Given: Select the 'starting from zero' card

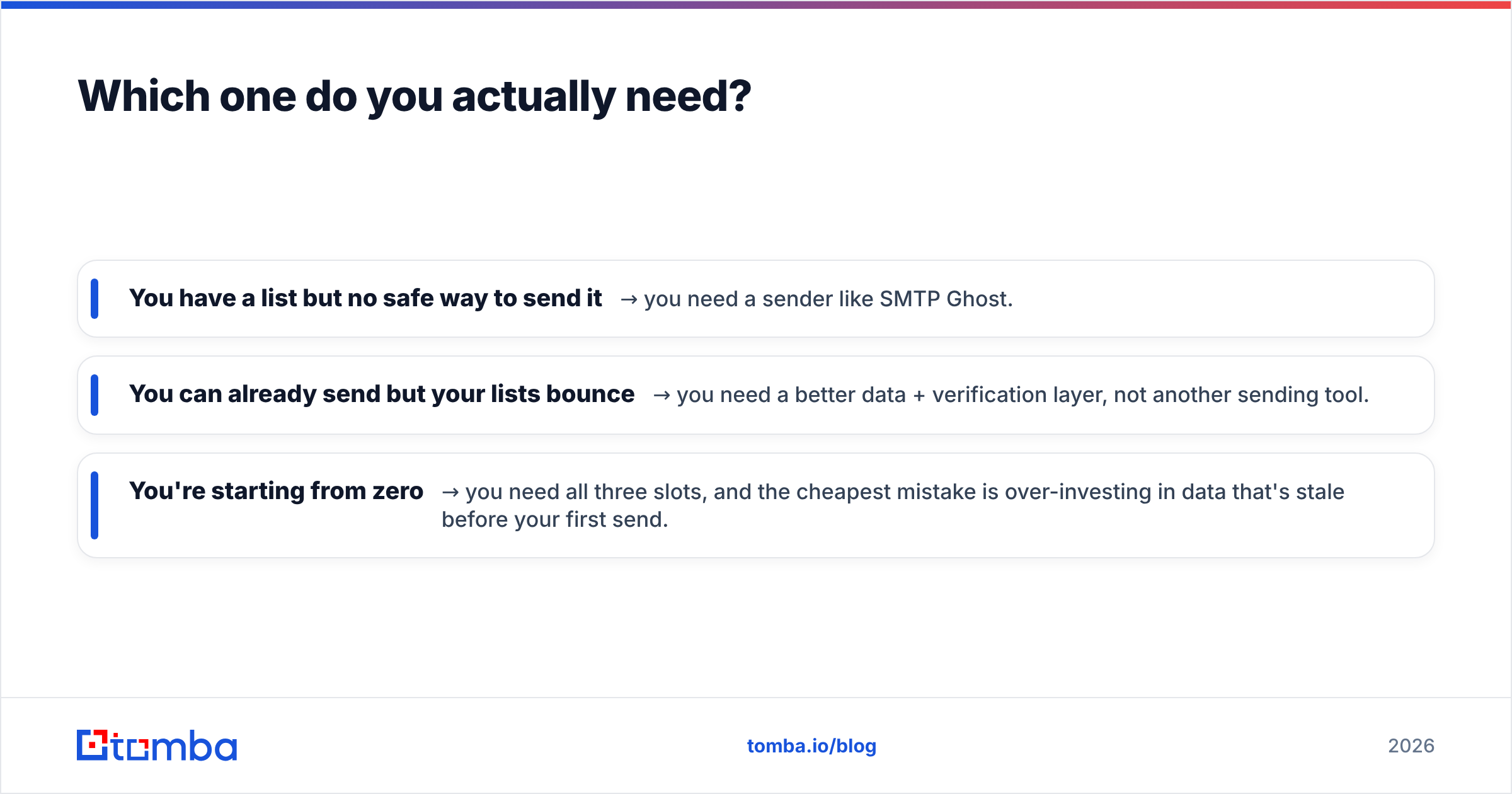Looking at the screenshot, I should click(756, 505).
